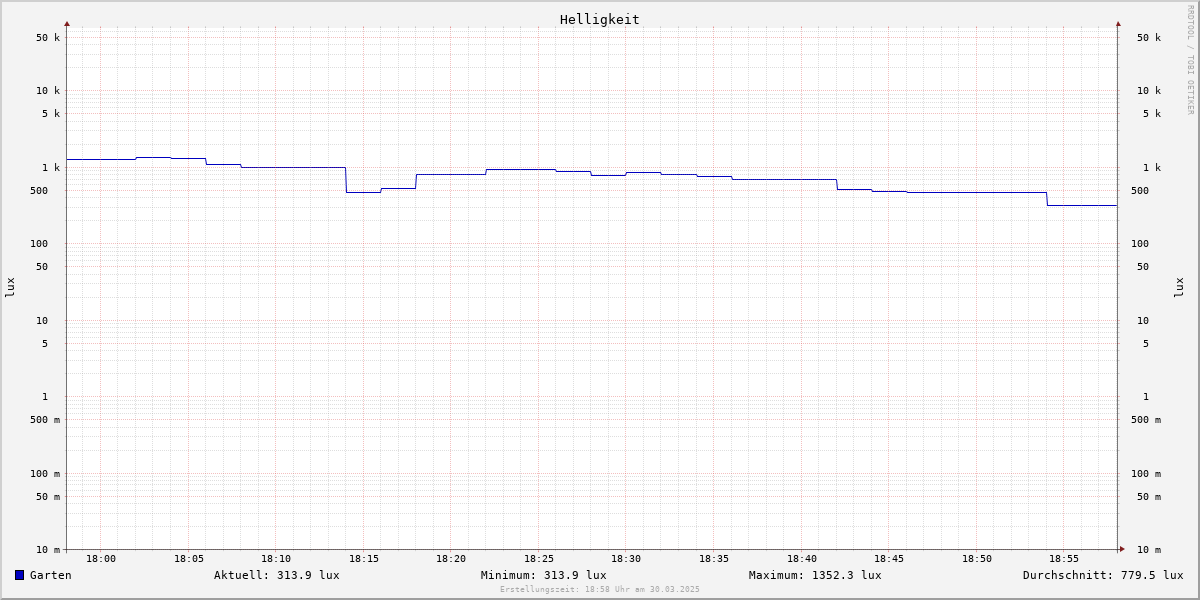Viewport: 1200px width, 600px height.
Task: Click the right vertical lux axis title
Action: 1179,288
